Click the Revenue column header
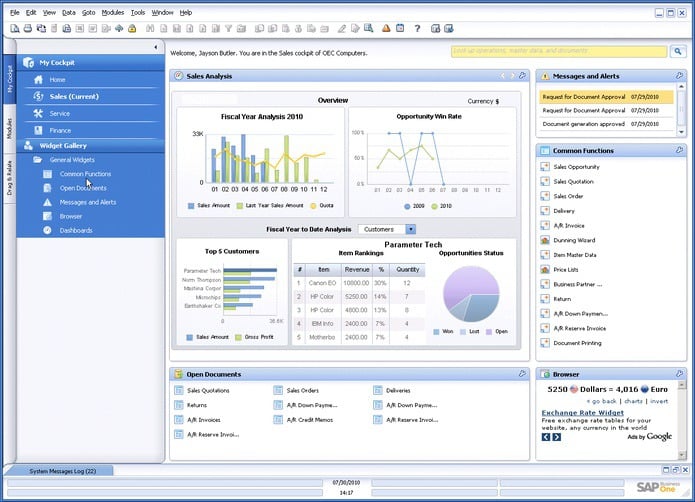This screenshot has width=695, height=502. pos(357,269)
